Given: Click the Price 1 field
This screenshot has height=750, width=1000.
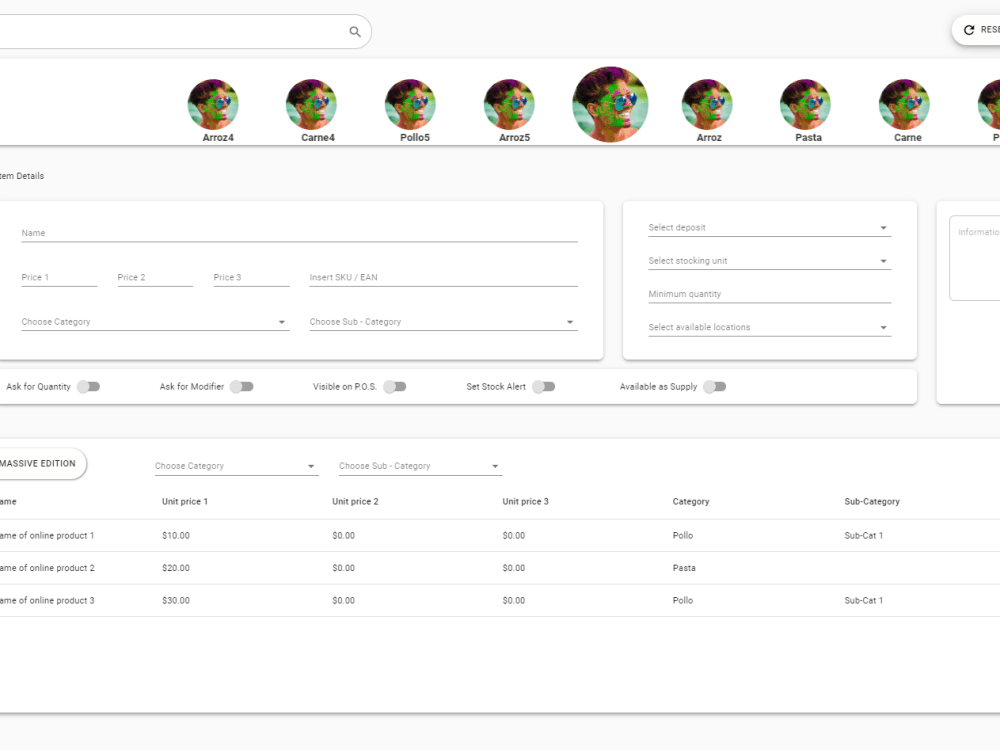Looking at the screenshot, I should coord(59,277).
